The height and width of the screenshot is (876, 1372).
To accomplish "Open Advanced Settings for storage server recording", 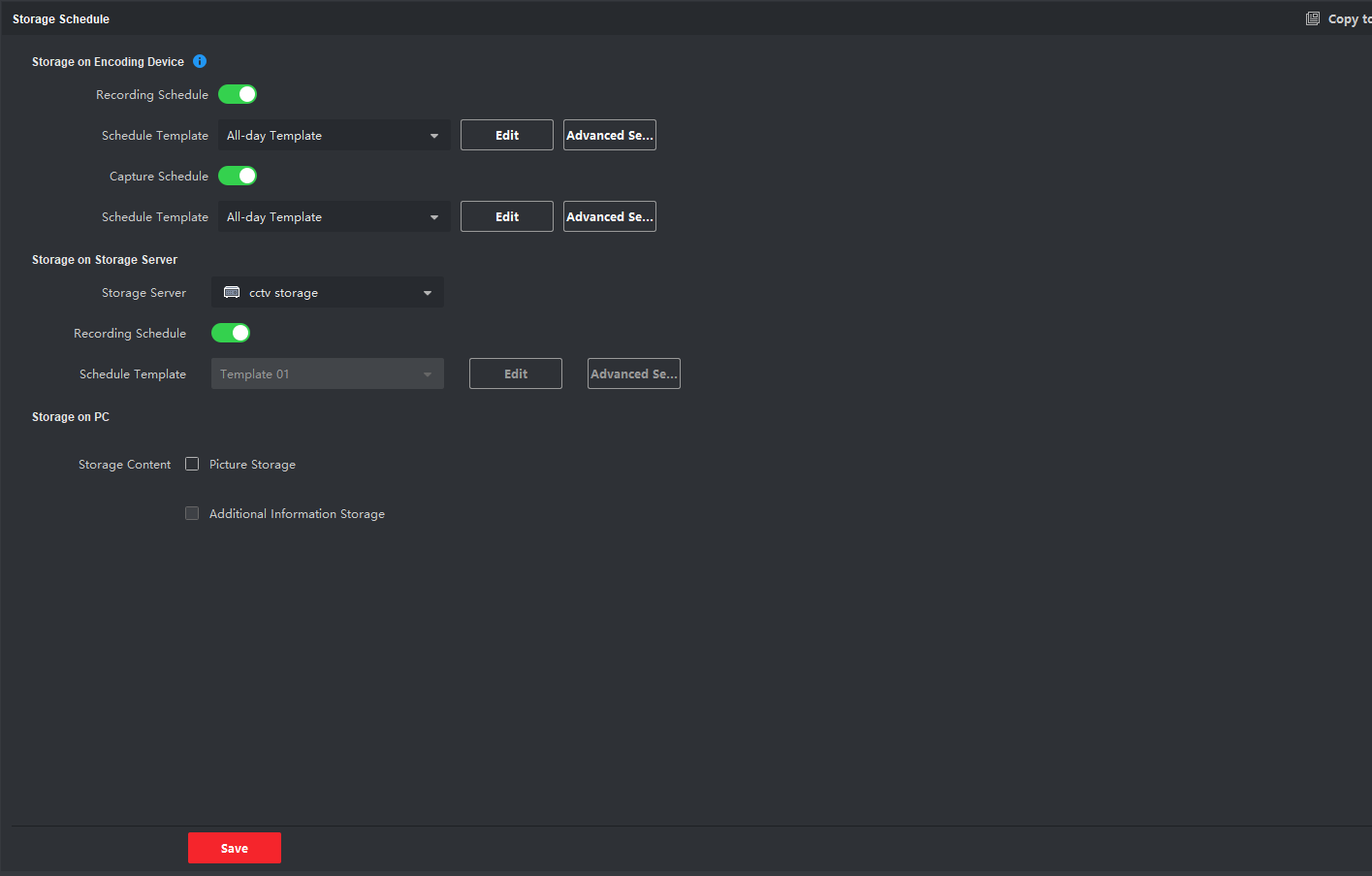I will tap(634, 373).
